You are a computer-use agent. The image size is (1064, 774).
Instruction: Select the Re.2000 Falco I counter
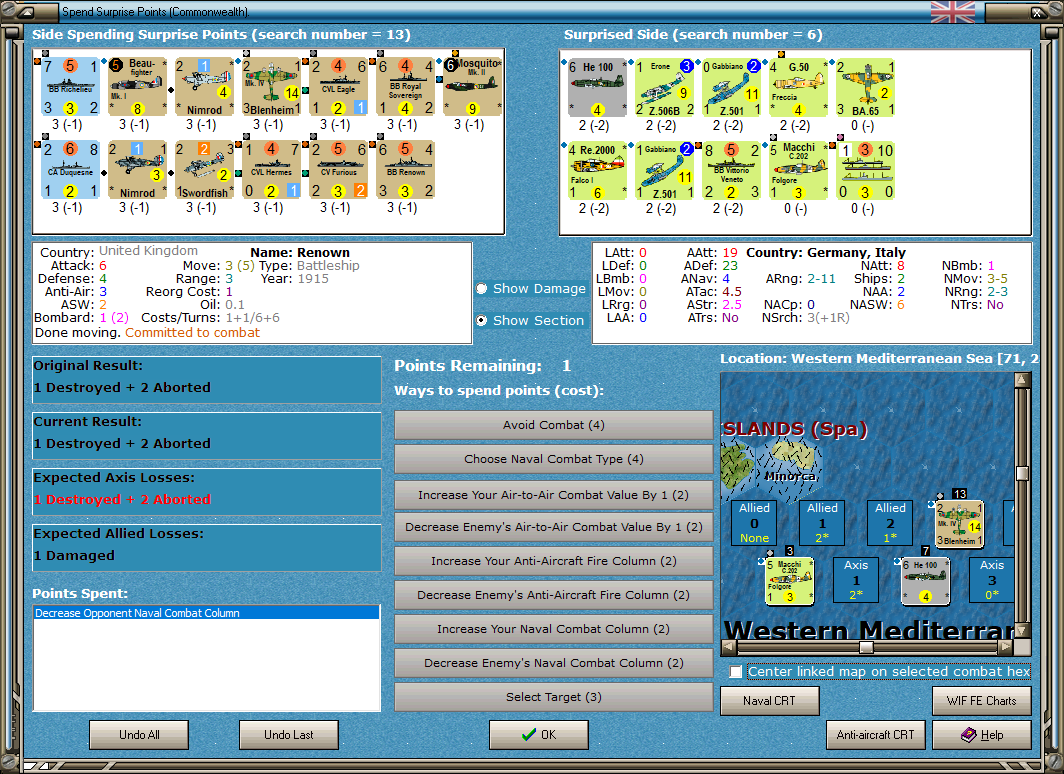pos(597,170)
